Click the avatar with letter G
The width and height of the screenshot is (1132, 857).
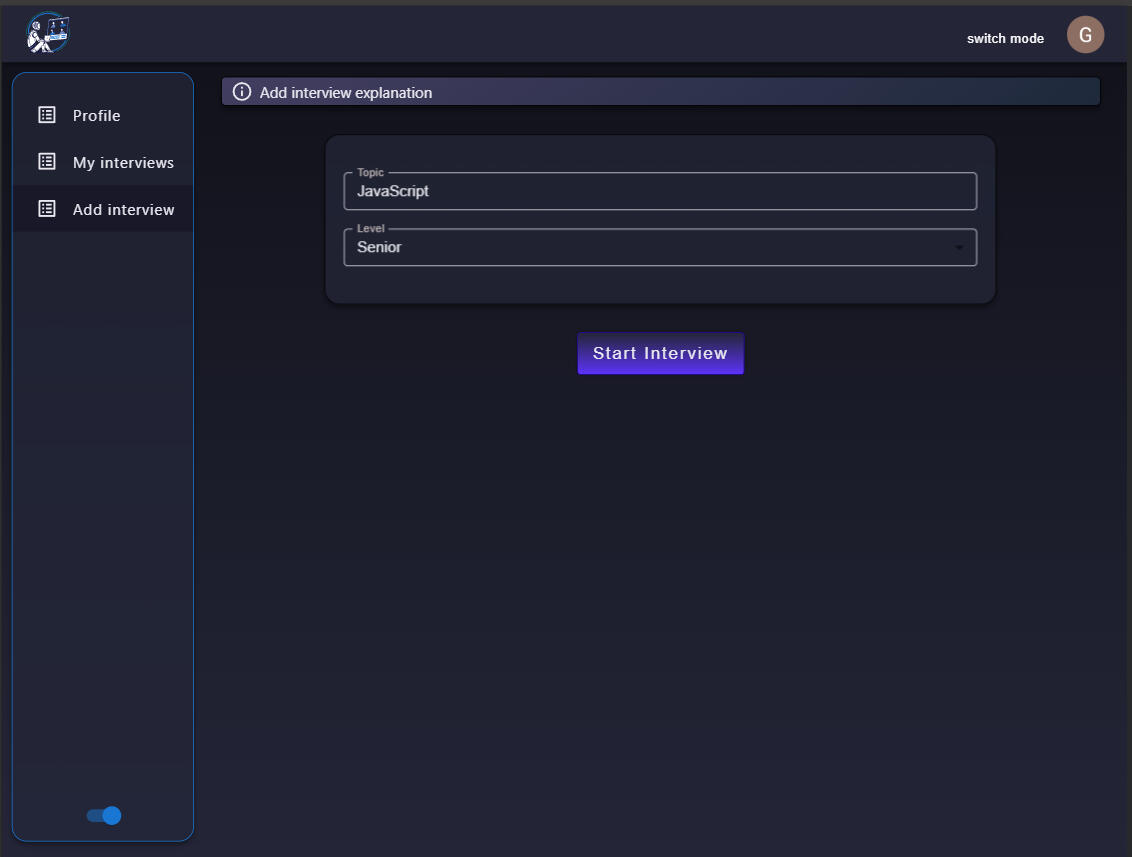pos(1085,34)
